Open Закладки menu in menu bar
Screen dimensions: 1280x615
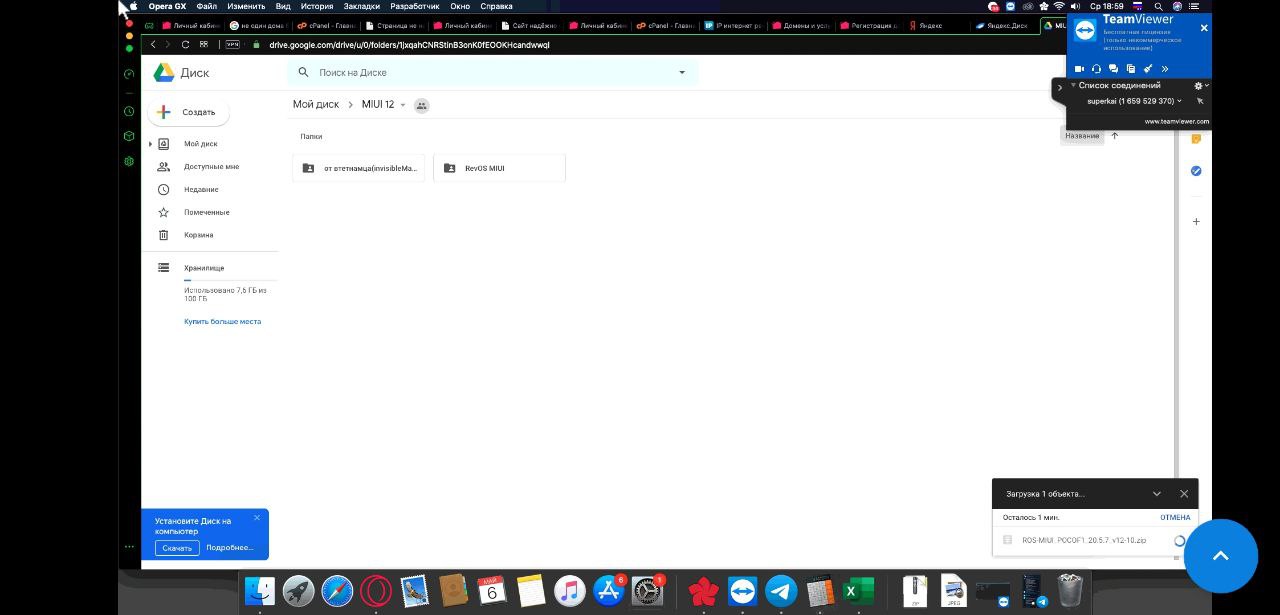click(x=362, y=6)
